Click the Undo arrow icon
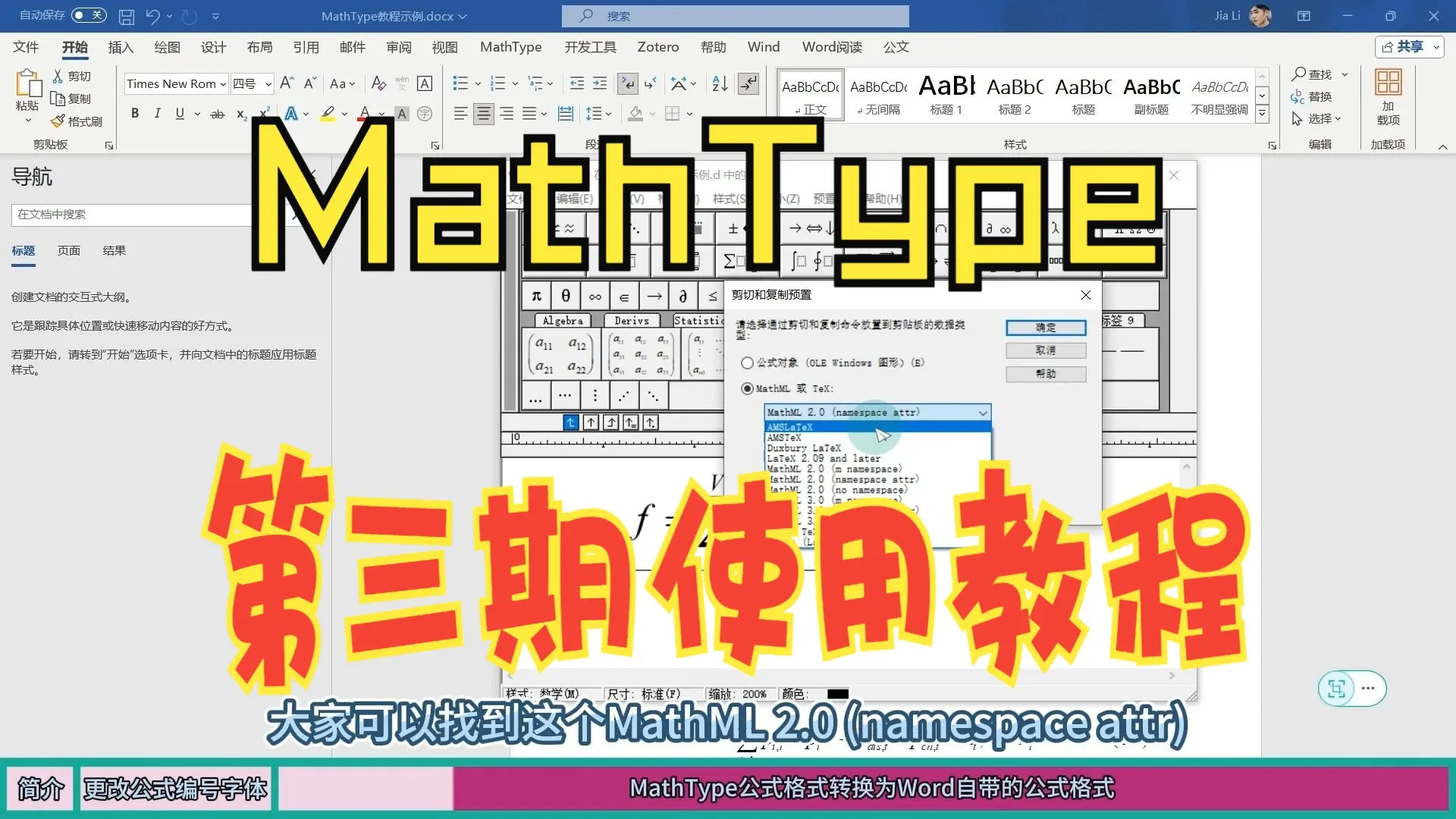 (152, 16)
